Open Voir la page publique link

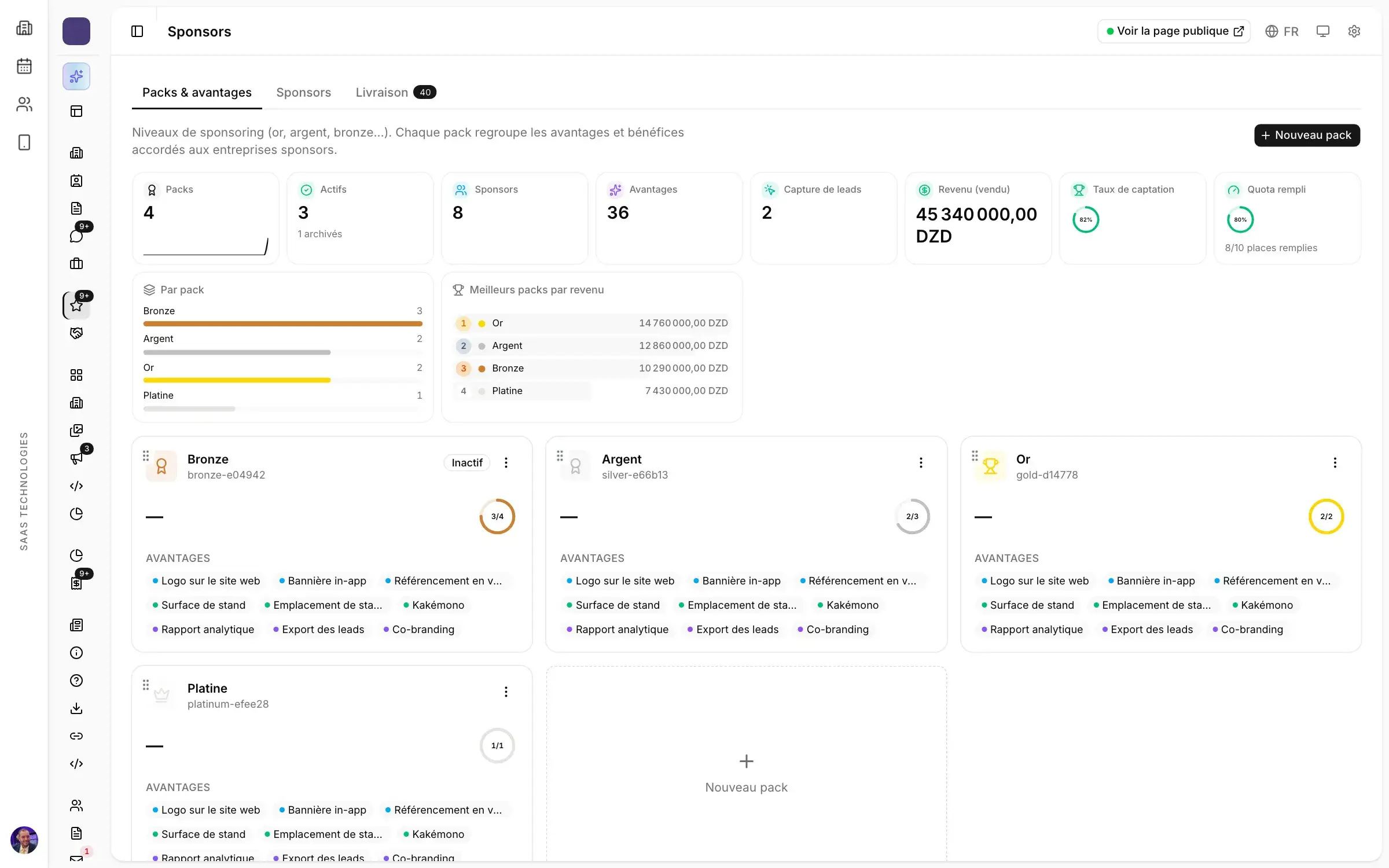[1174, 31]
